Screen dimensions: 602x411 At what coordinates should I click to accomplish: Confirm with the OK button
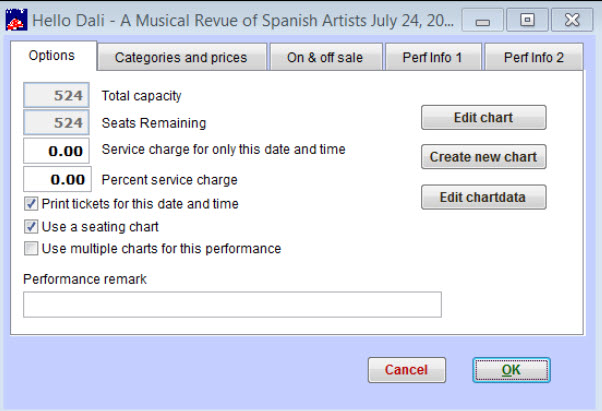(x=511, y=370)
